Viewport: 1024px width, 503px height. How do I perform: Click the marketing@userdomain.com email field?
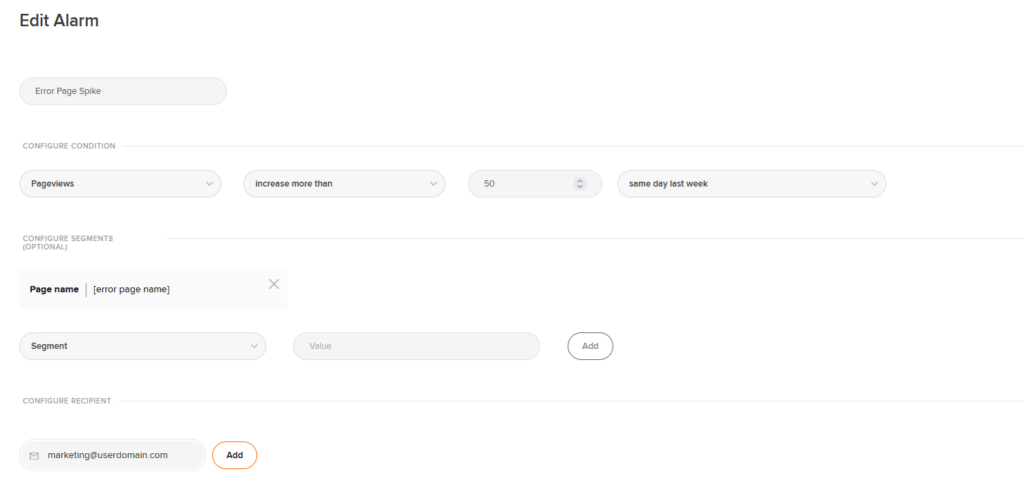(113, 455)
